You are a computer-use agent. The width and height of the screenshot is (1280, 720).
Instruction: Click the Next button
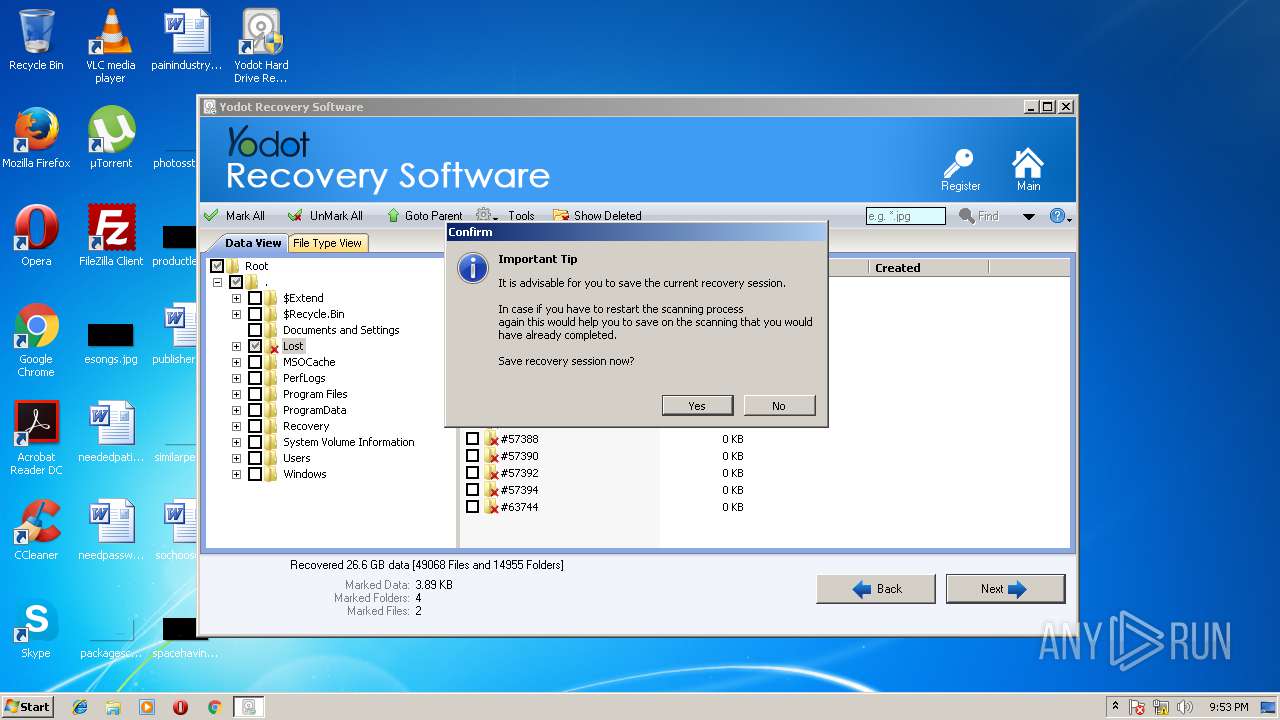point(1005,589)
